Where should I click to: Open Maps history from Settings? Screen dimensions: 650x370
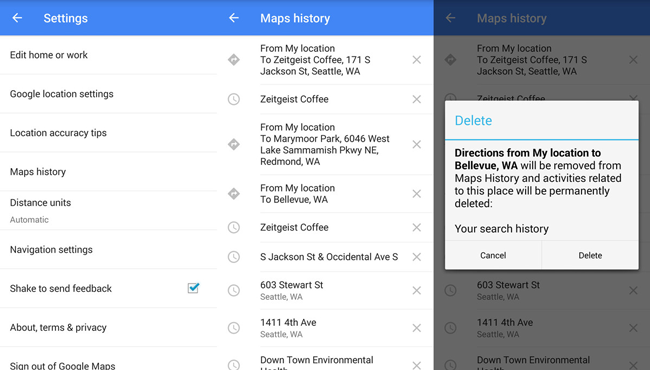tap(108, 172)
